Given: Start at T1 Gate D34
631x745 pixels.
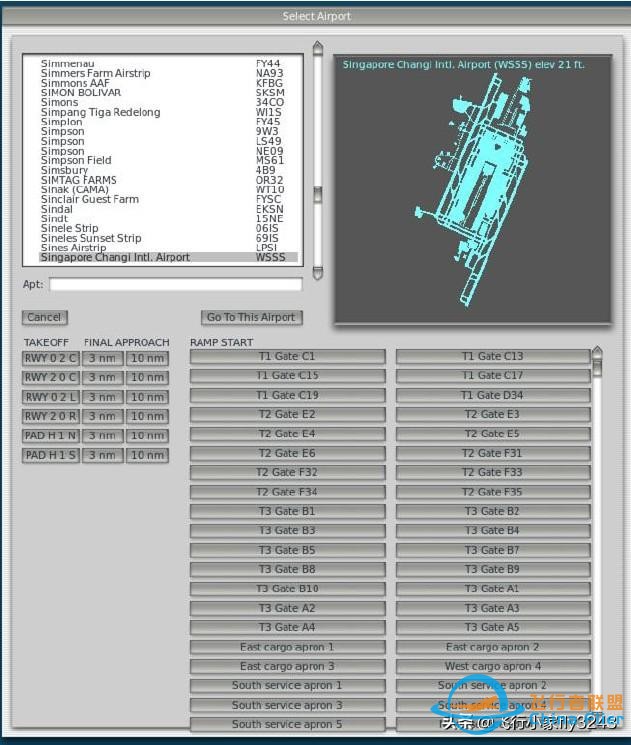Looking at the screenshot, I should coord(493,395).
